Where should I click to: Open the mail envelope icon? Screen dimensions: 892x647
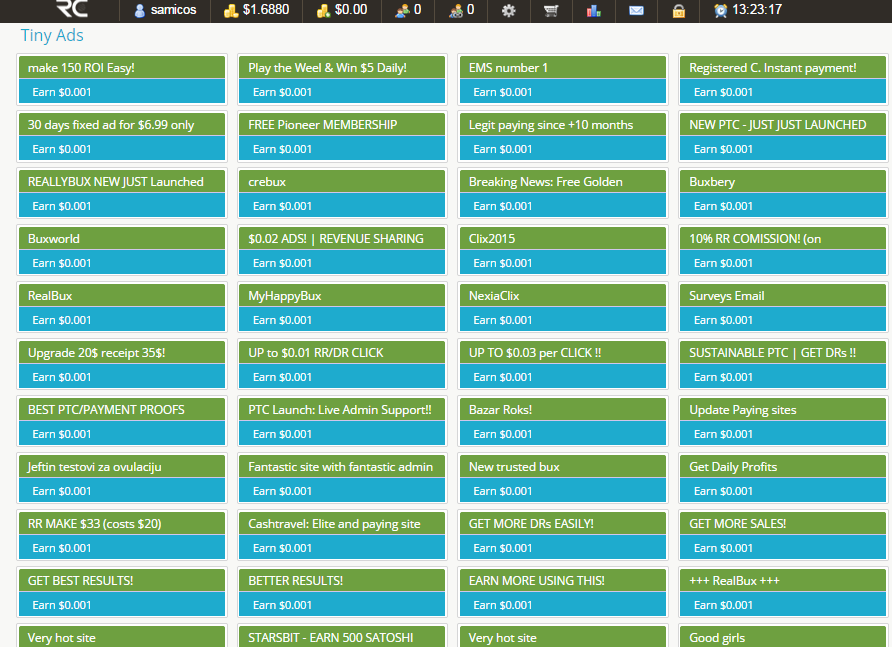pos(636,11)
